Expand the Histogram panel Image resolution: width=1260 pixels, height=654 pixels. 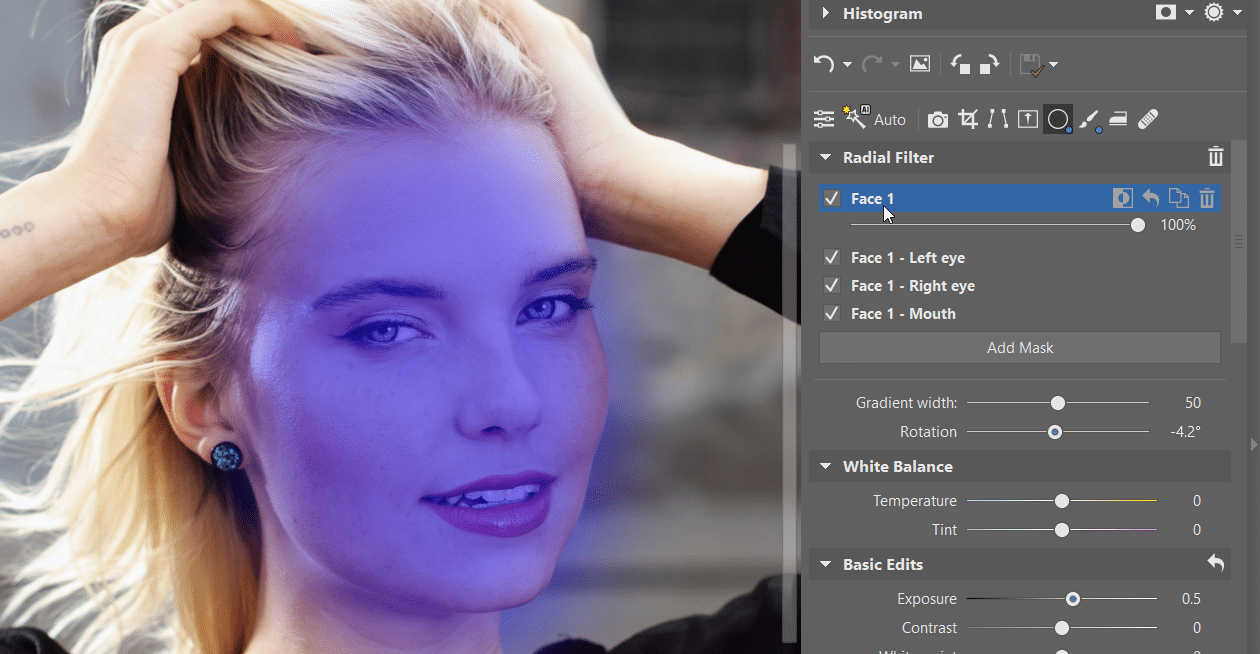click(x=824, y=14)
